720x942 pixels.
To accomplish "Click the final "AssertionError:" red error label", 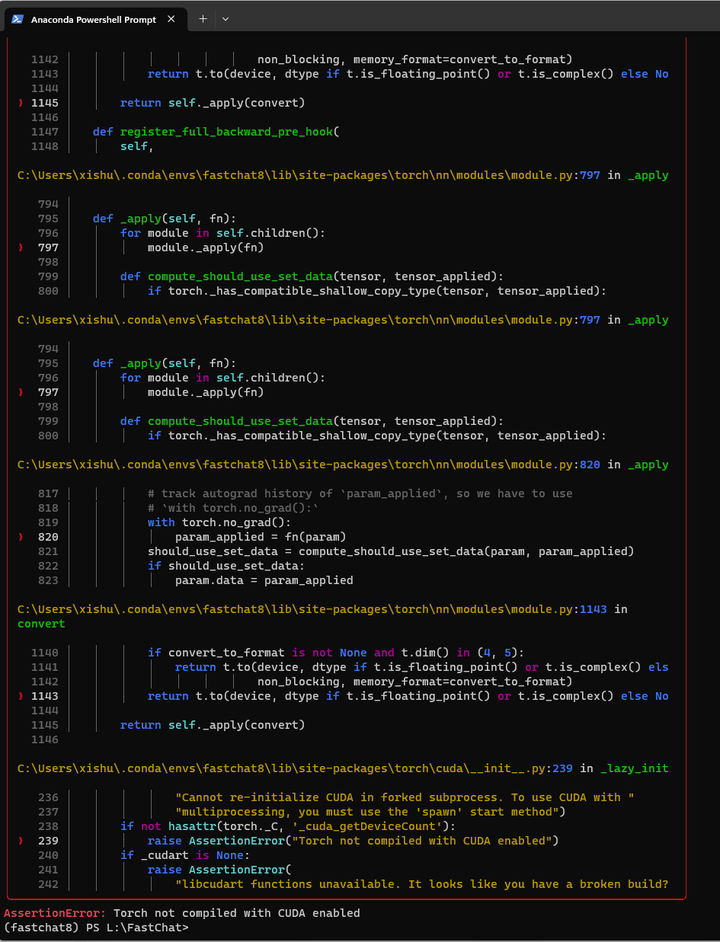I will click(55, 913).
